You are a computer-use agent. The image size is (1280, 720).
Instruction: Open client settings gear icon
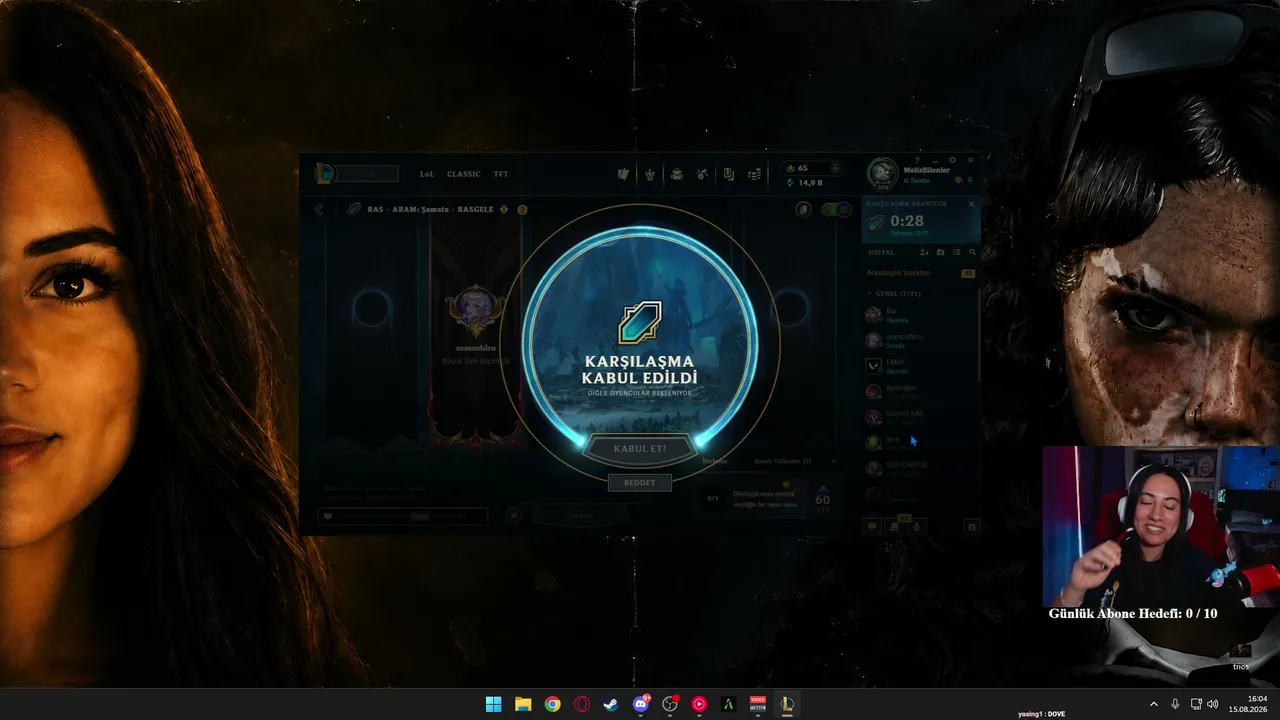pos(952,160)
